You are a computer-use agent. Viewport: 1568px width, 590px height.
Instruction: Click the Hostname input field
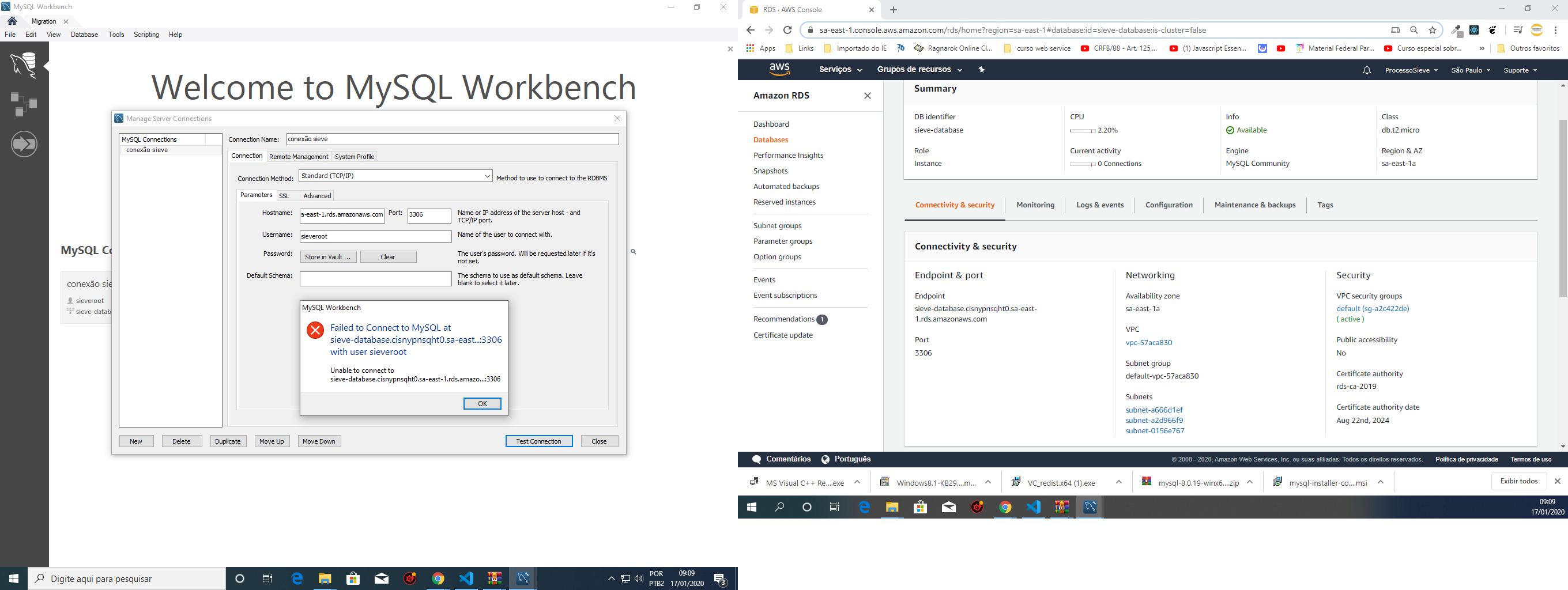click(x=342, y=215)
